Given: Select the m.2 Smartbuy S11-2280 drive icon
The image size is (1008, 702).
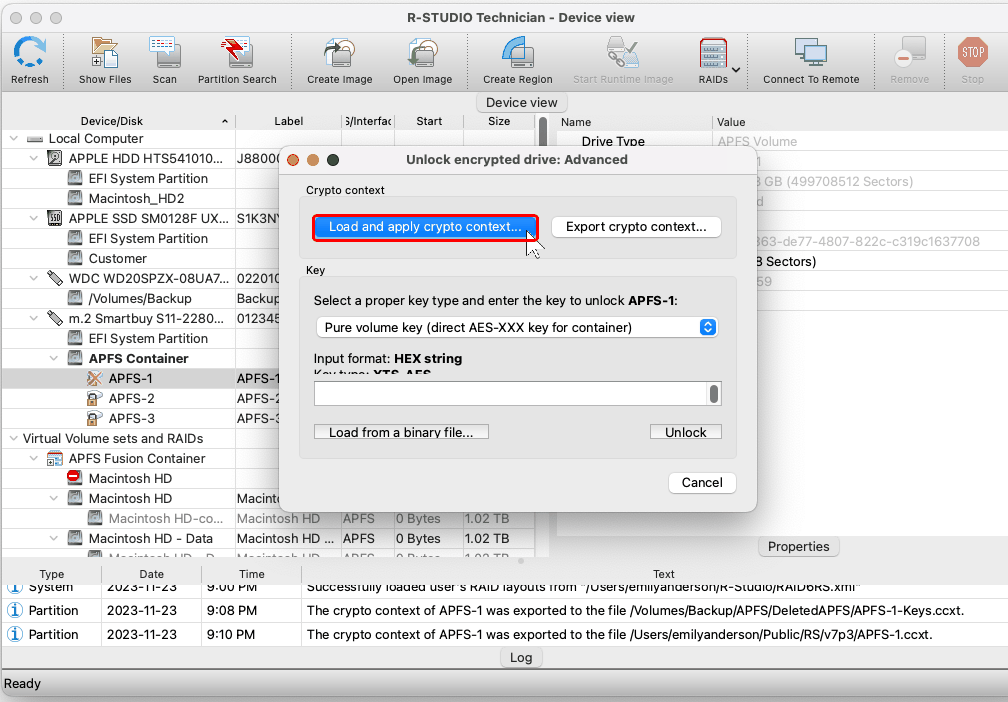Looking at the screenshot, I should click(55, 318).
